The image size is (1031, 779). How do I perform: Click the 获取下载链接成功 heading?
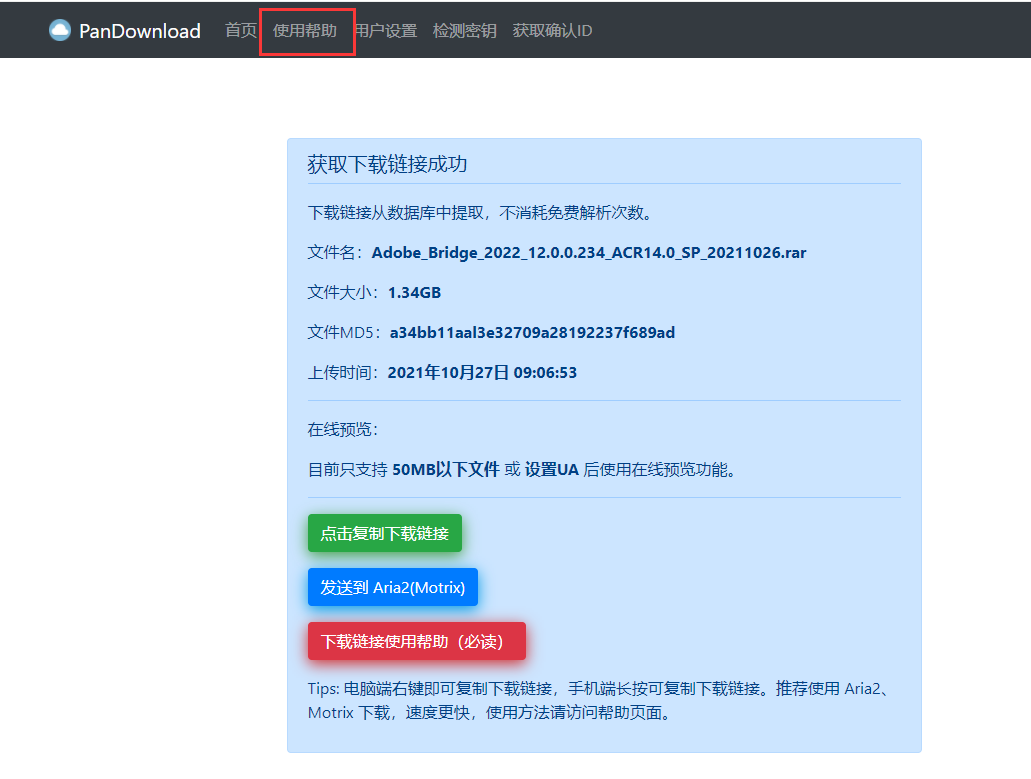387,164
